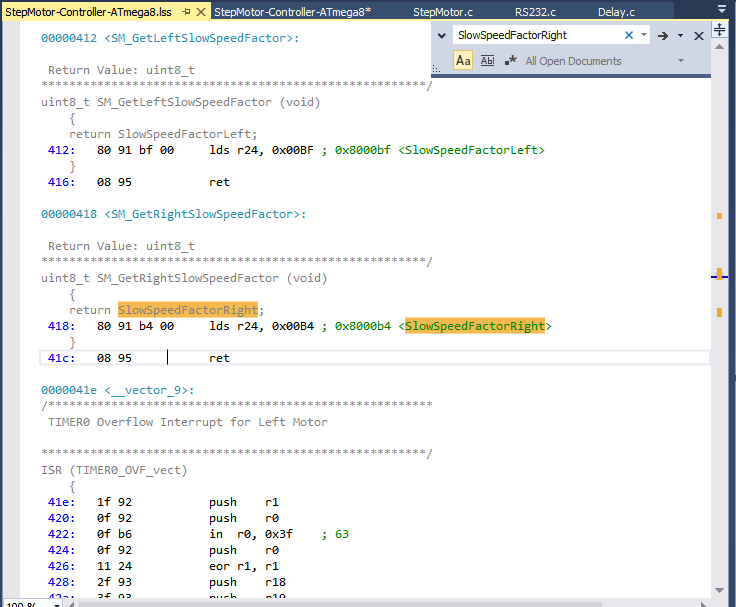The width and height of the screenshot is (736, 607).
Task: Open the RS232.c tab
Action: pos(535,12)
